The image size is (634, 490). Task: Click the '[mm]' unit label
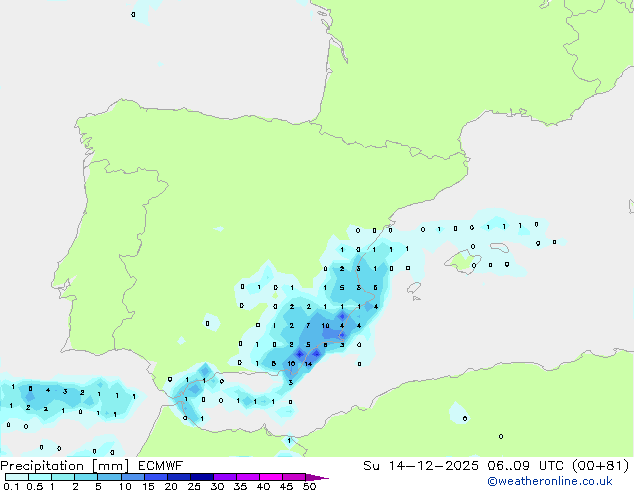[110, 466]
